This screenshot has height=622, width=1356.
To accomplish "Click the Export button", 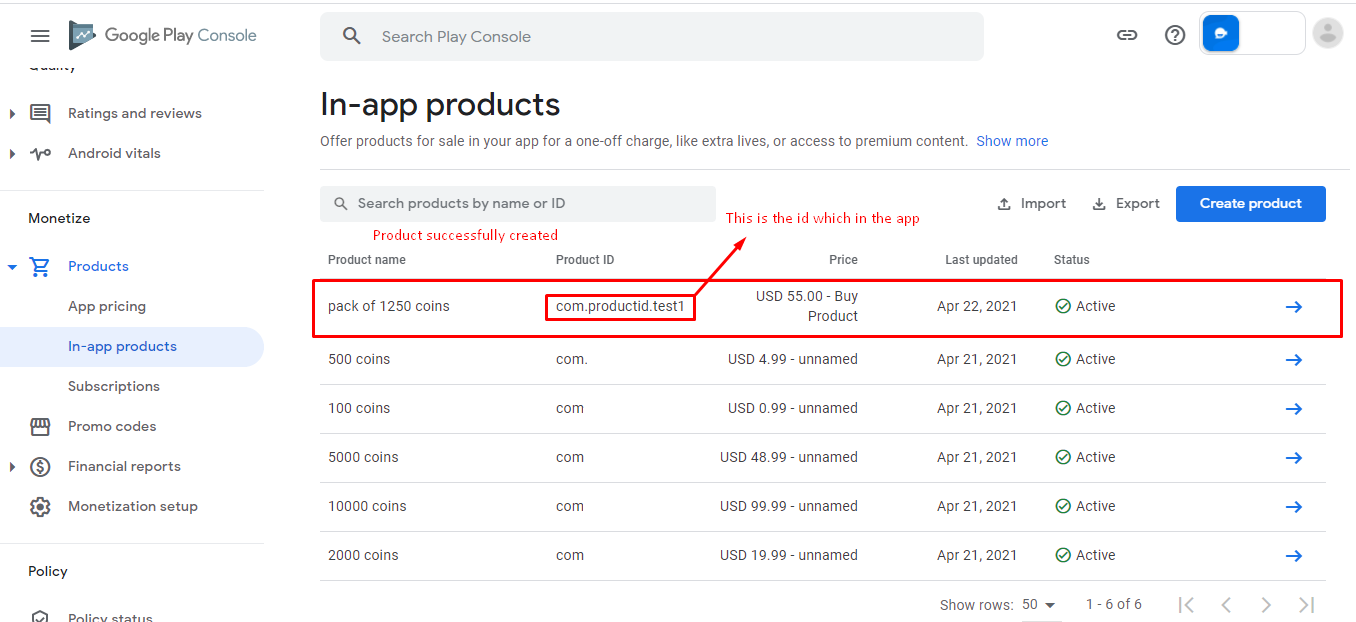I will [x=1126, y=203].
